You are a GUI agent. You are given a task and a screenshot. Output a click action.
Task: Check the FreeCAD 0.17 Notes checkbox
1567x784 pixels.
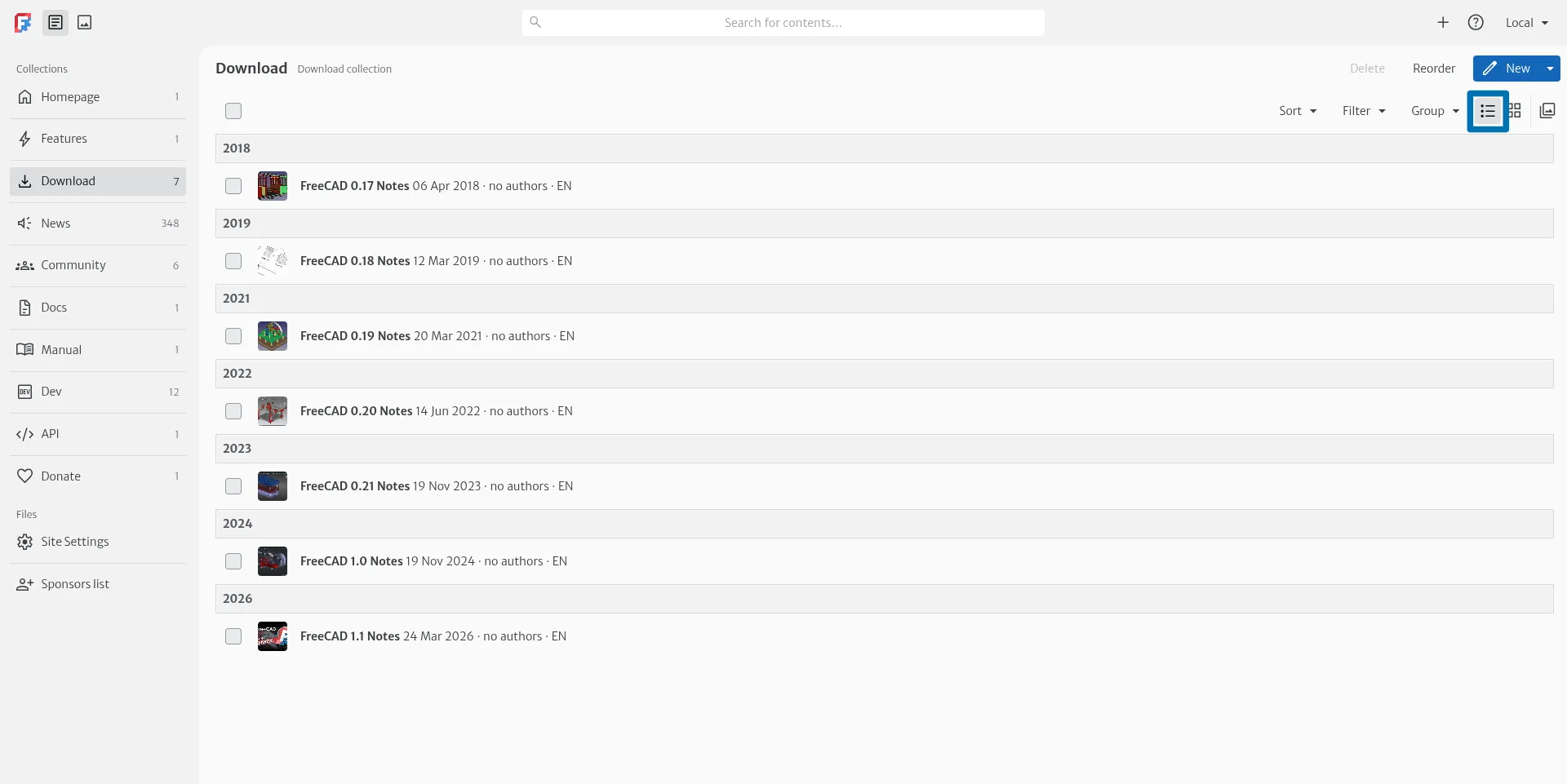tap(233, 186)
